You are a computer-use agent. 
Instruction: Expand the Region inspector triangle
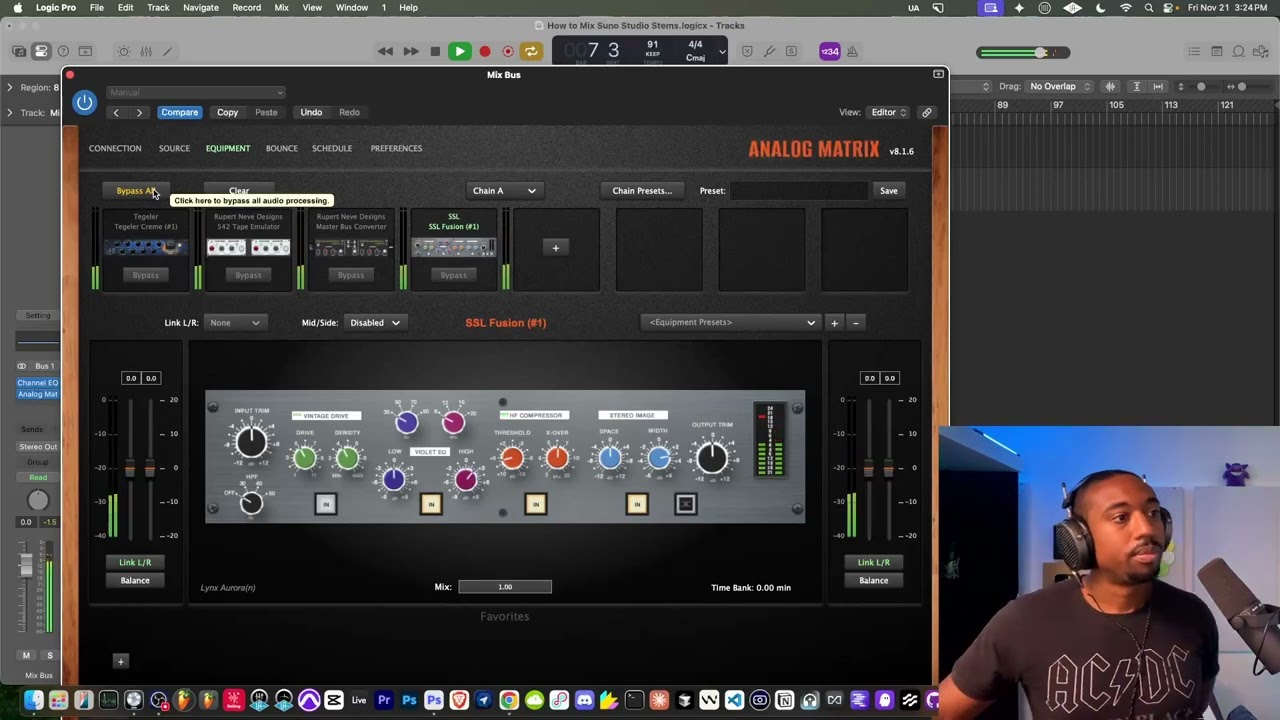tap(10, 87)
